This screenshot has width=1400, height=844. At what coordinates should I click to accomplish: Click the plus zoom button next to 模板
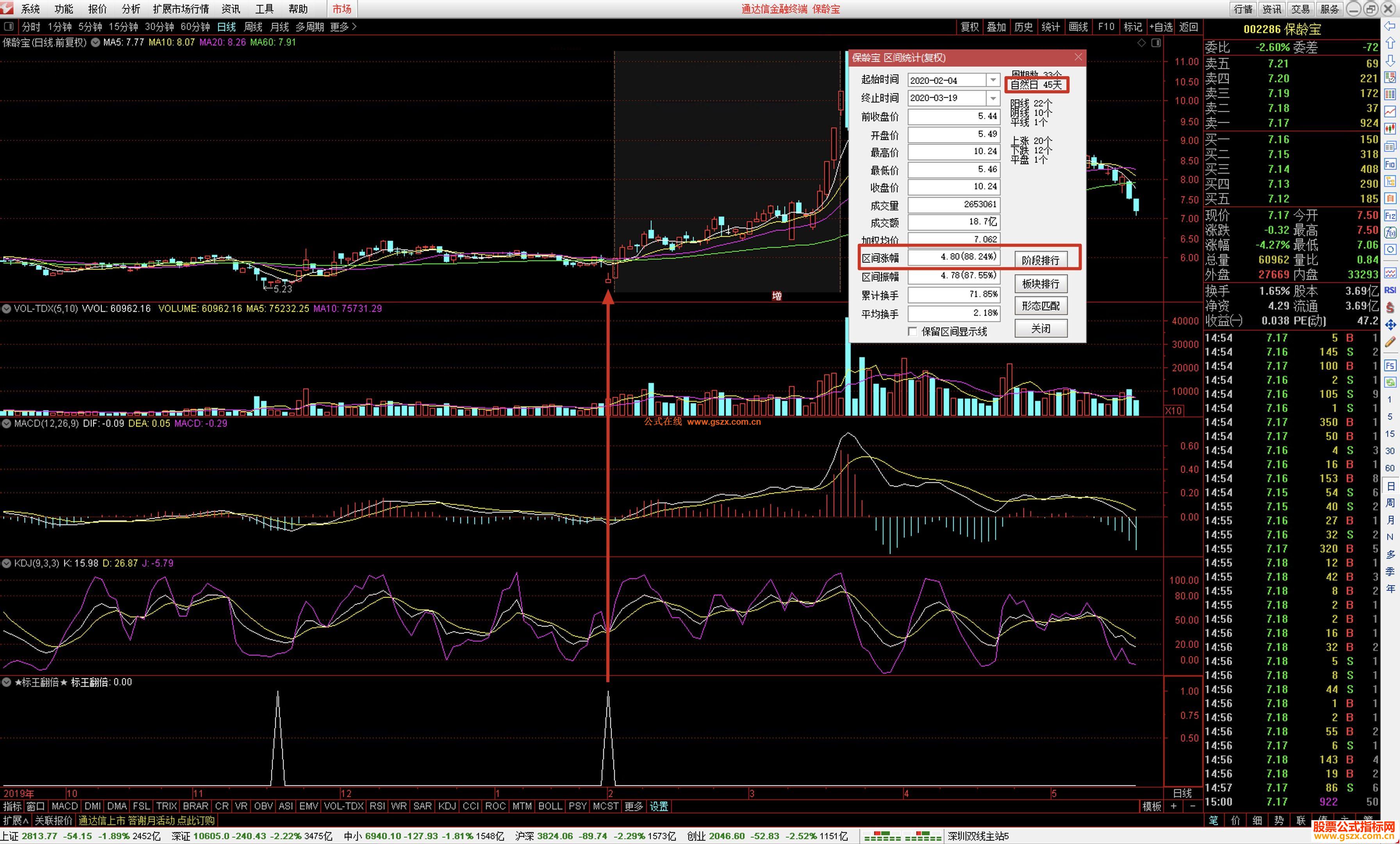click(x=1174, y=806)
